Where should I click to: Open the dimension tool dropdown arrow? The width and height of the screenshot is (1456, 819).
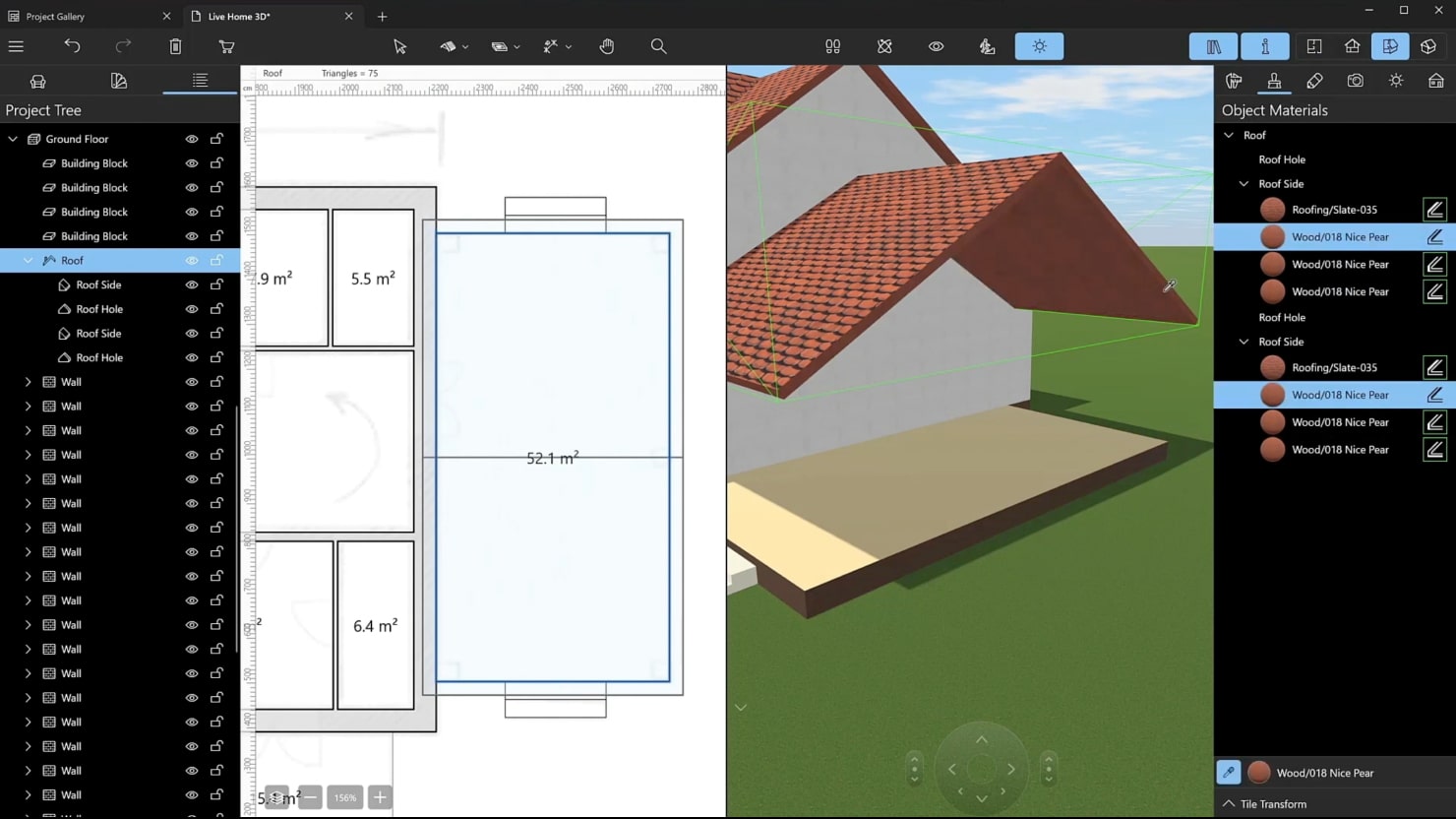569,47
